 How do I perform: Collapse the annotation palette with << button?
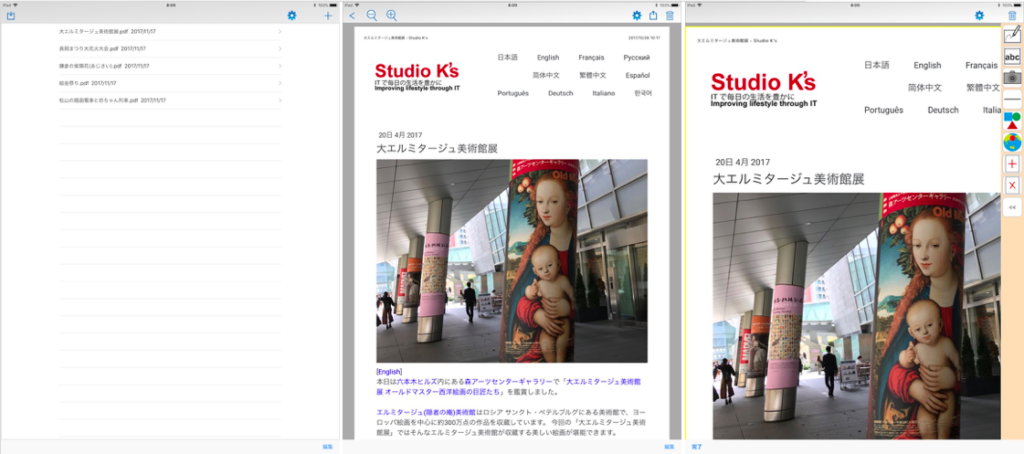[x=1012, y=208]
